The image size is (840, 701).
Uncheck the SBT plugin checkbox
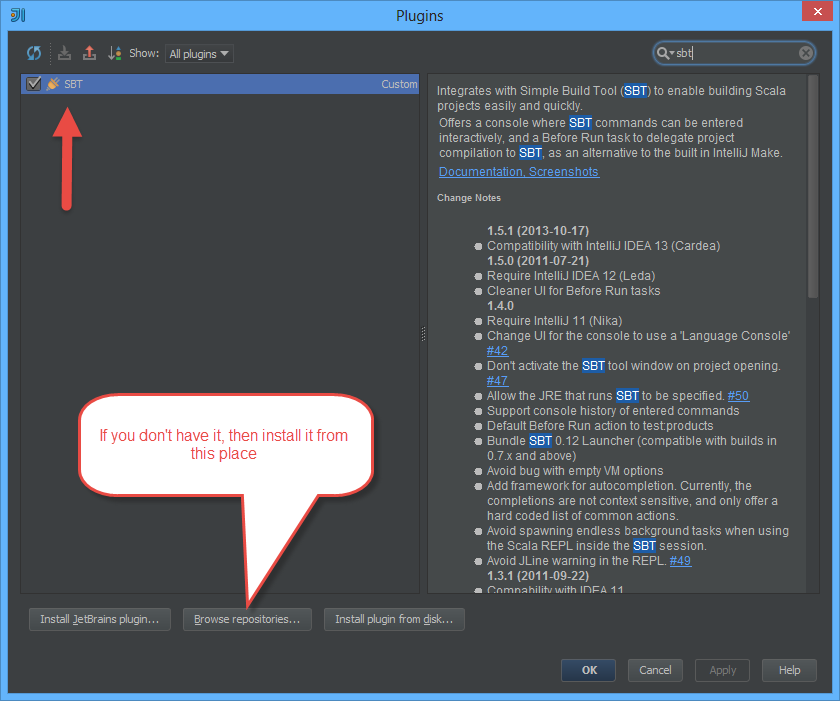34,84
